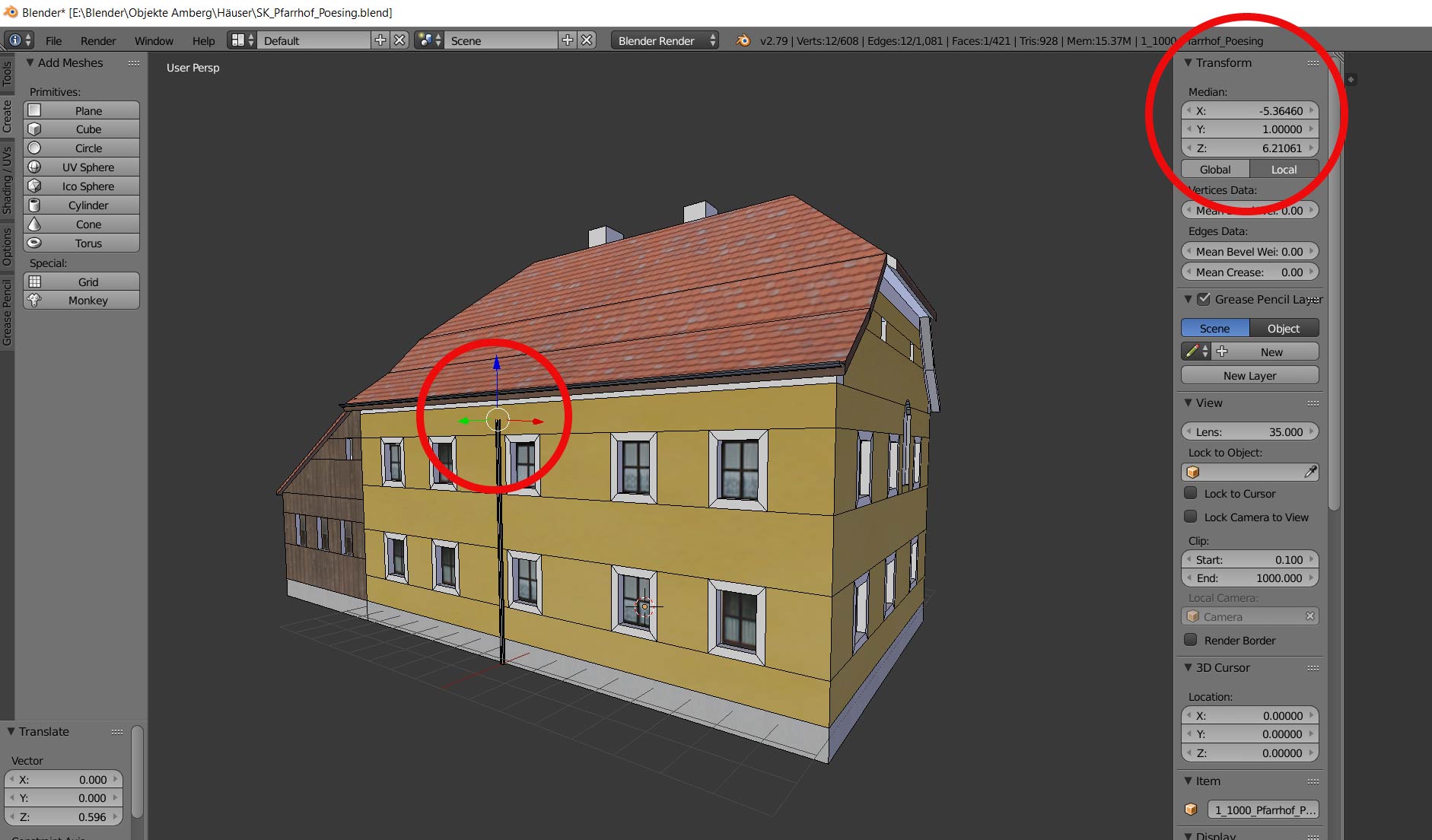This screenshot has height=840, width=1432.
Task: Select Scene grease pencil source
Action: 1215,328
